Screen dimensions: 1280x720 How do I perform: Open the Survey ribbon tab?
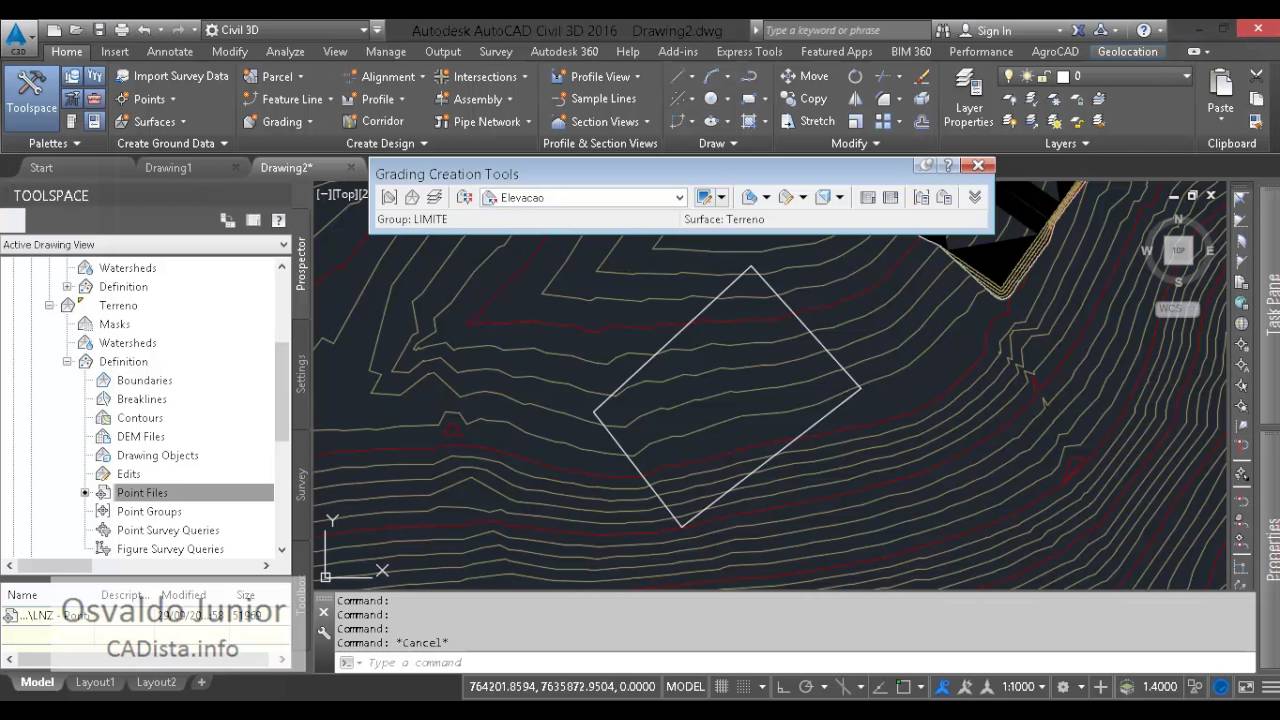[496, 52]
